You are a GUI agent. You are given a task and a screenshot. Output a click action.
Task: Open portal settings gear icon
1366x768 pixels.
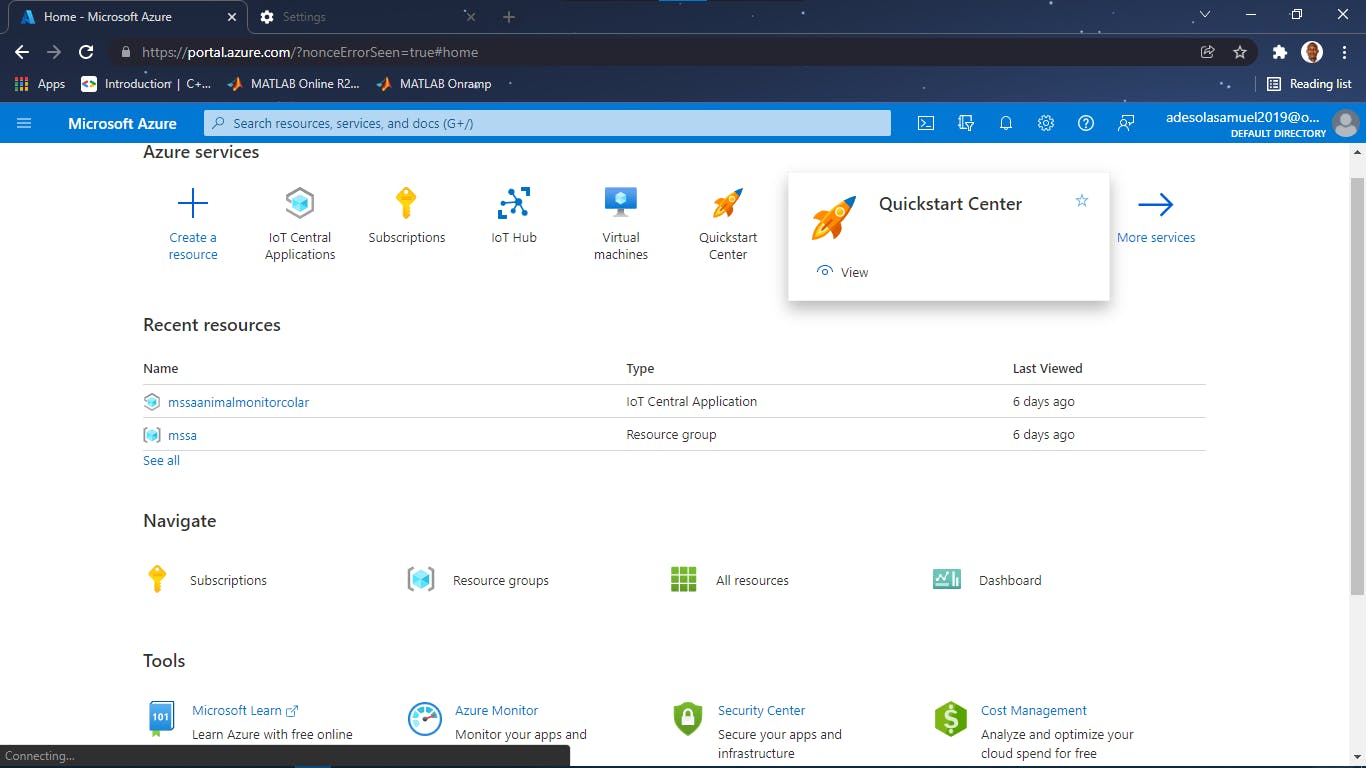1046,123
